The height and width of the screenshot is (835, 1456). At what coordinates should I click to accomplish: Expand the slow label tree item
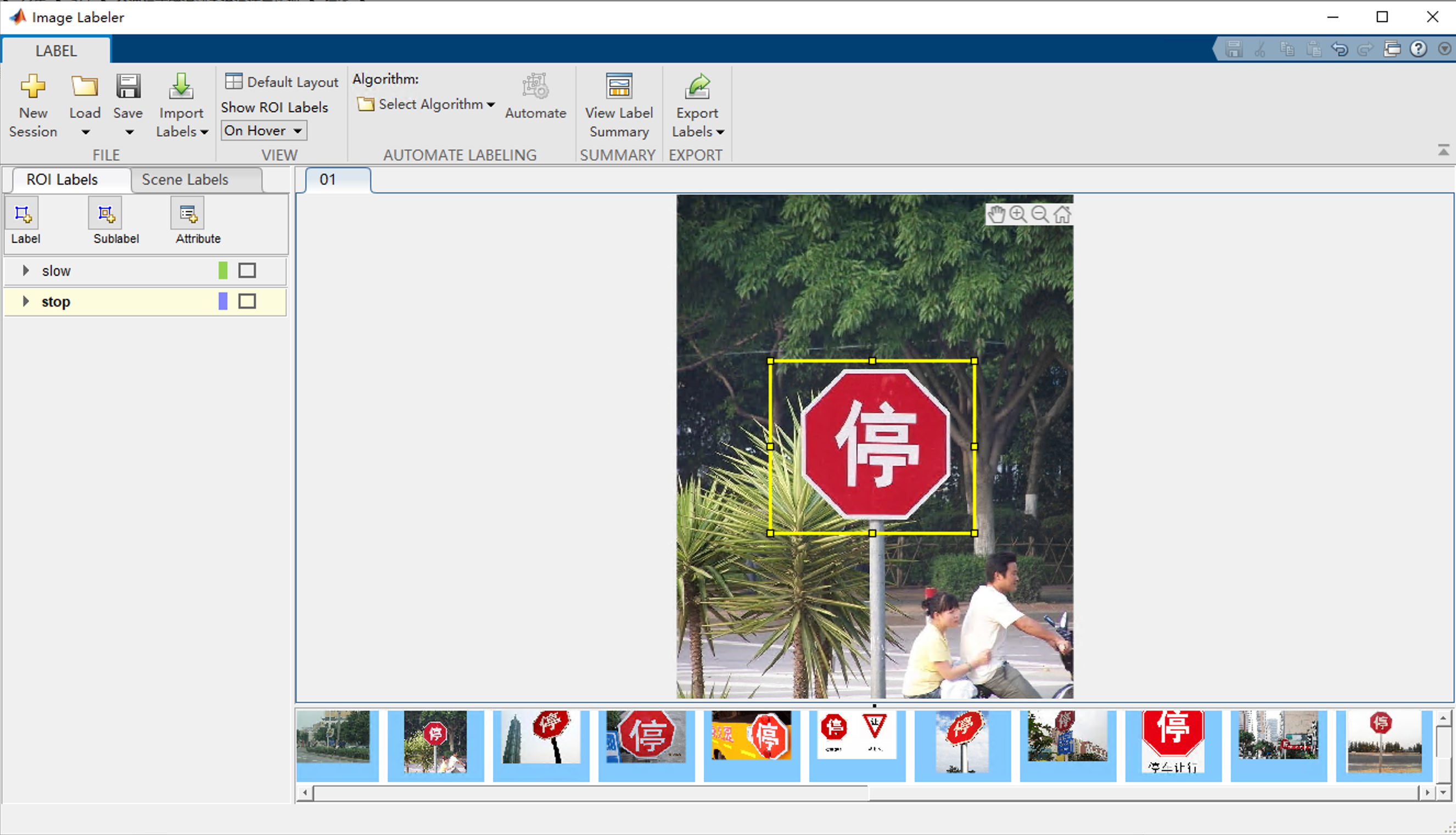25,270
